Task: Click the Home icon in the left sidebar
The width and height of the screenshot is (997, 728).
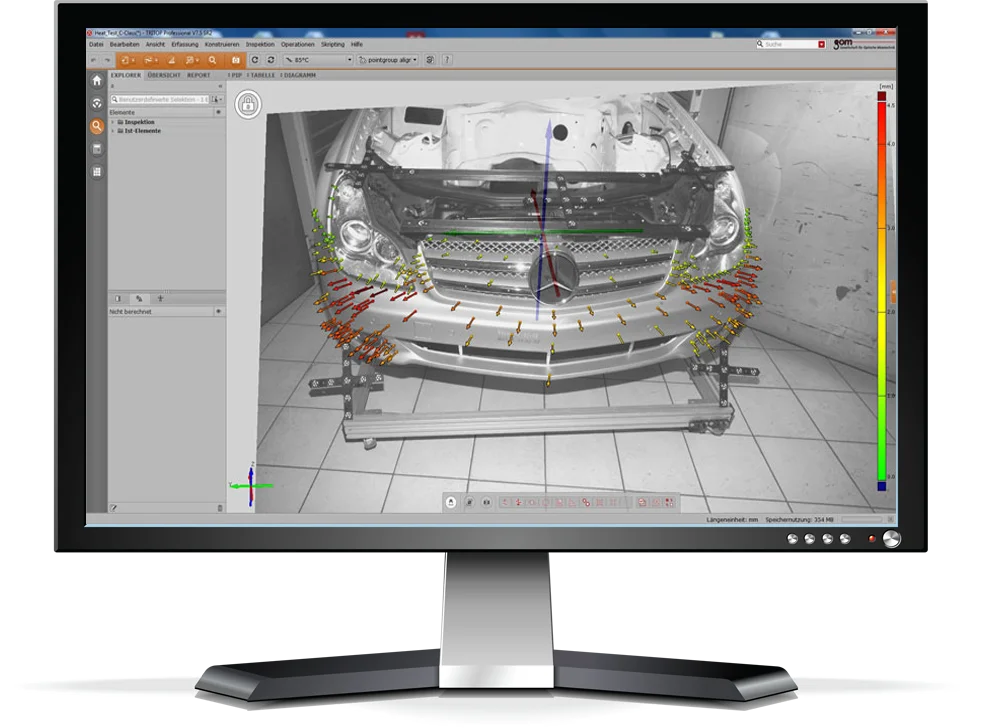Action: [x=97, y=80]
